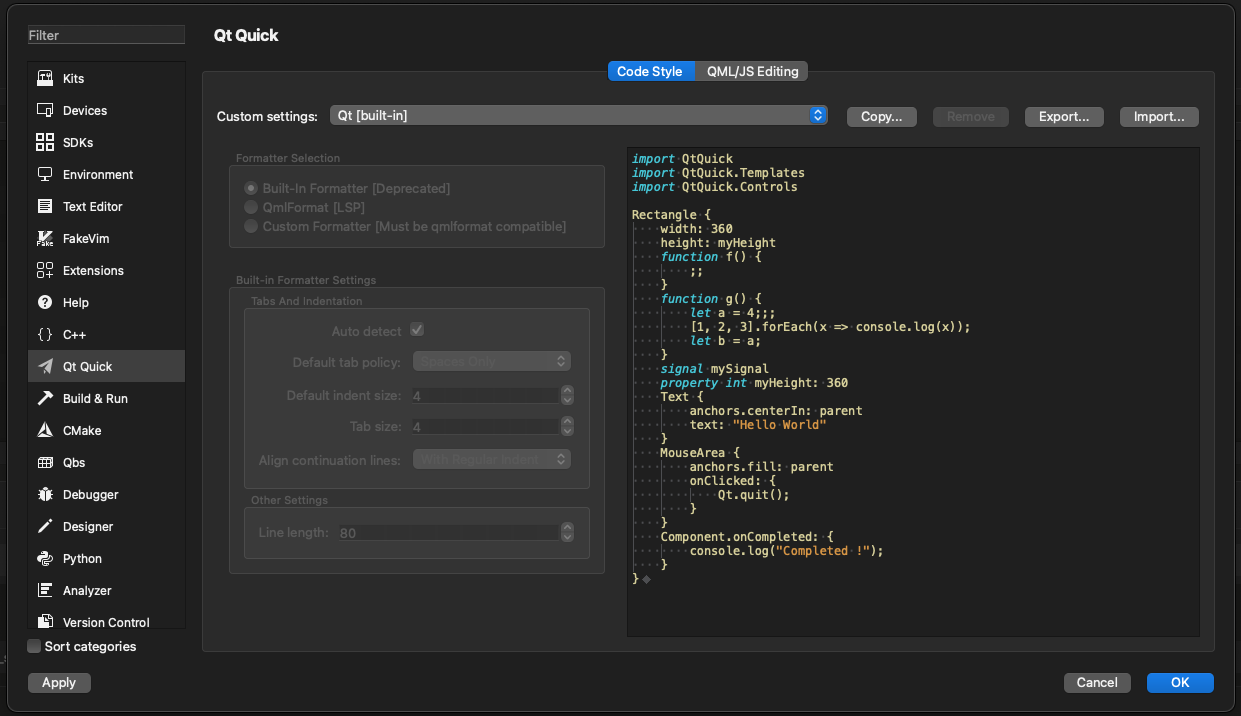Click the Designer pencil icon
Screen dimensions: 1241x716
coord(45,526)
